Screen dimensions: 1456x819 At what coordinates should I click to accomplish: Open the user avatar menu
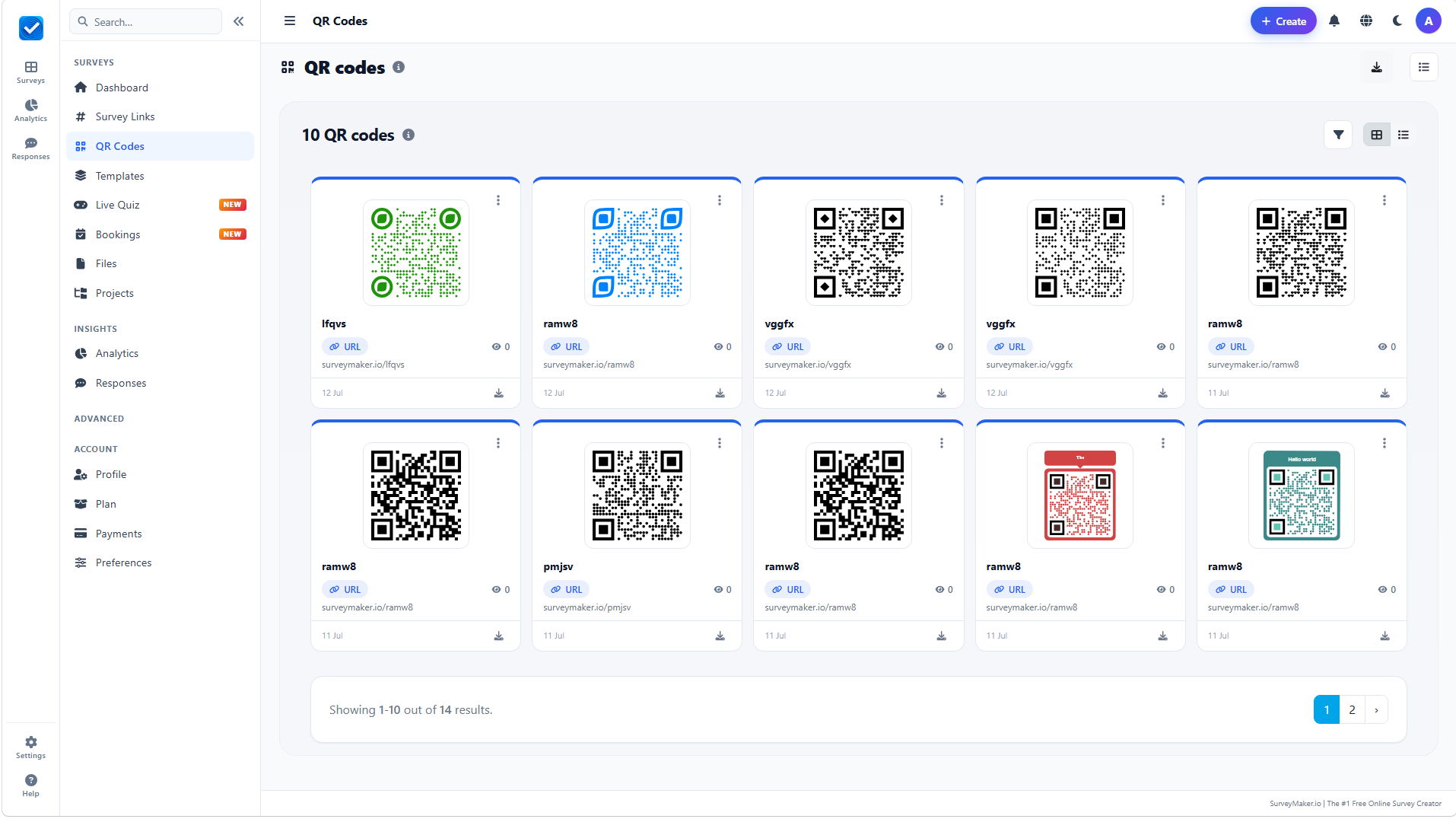[1428, 21]
